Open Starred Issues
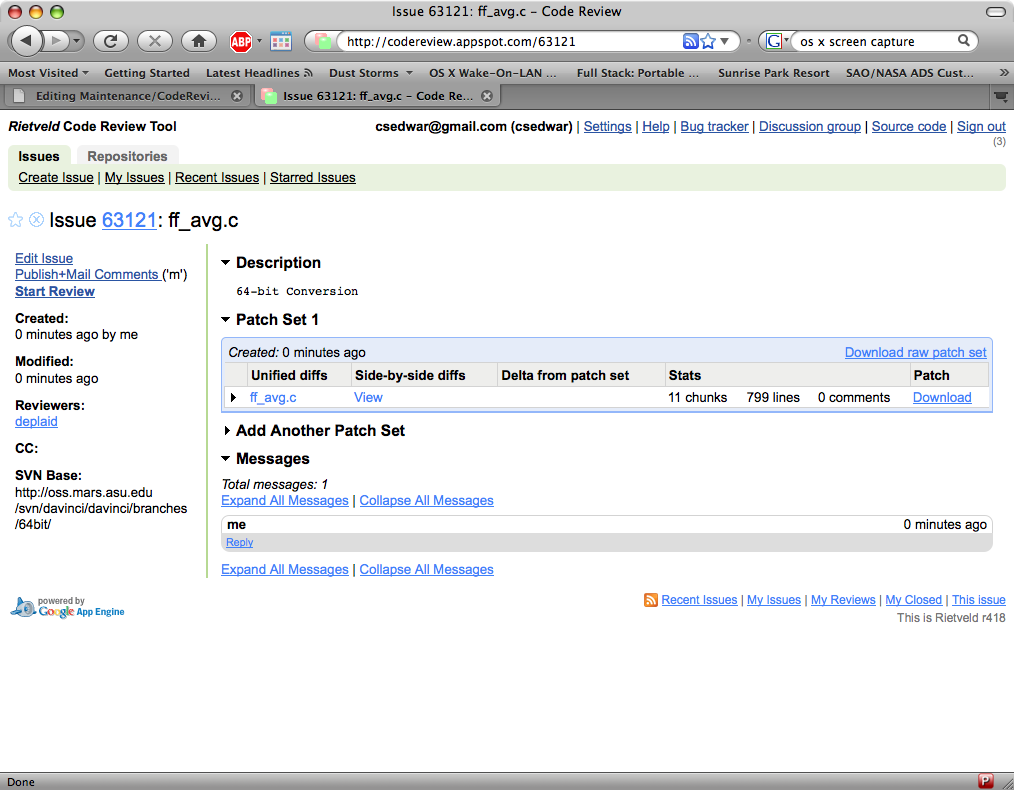The width and height of the screenshot is (1014, 790). coord(312,178)
